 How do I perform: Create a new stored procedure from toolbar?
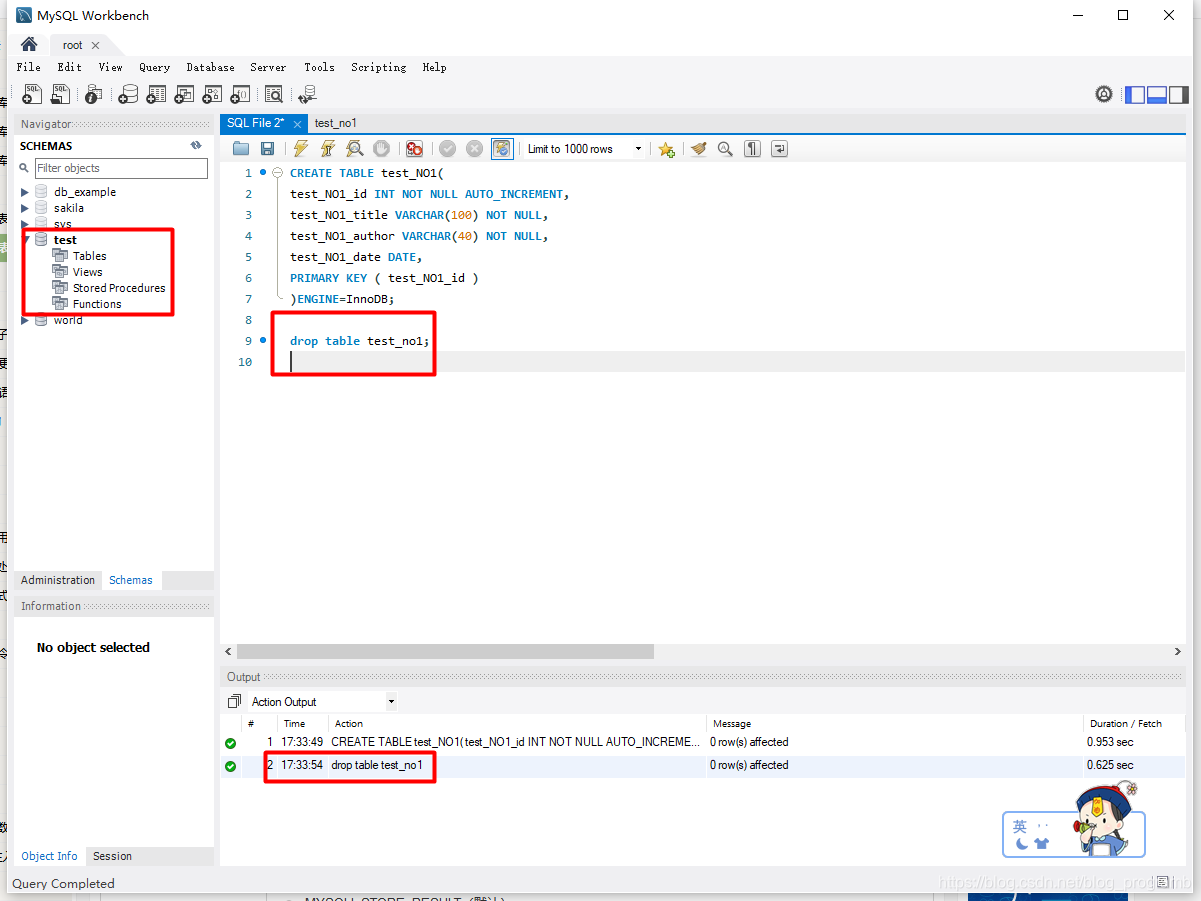[x=212, y=94]
